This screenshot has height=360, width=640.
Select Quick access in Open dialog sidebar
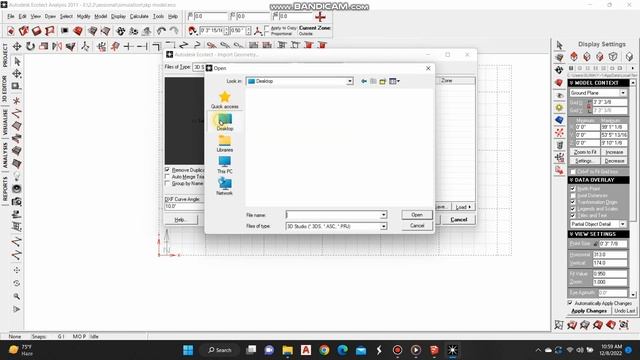click(224, 100)
